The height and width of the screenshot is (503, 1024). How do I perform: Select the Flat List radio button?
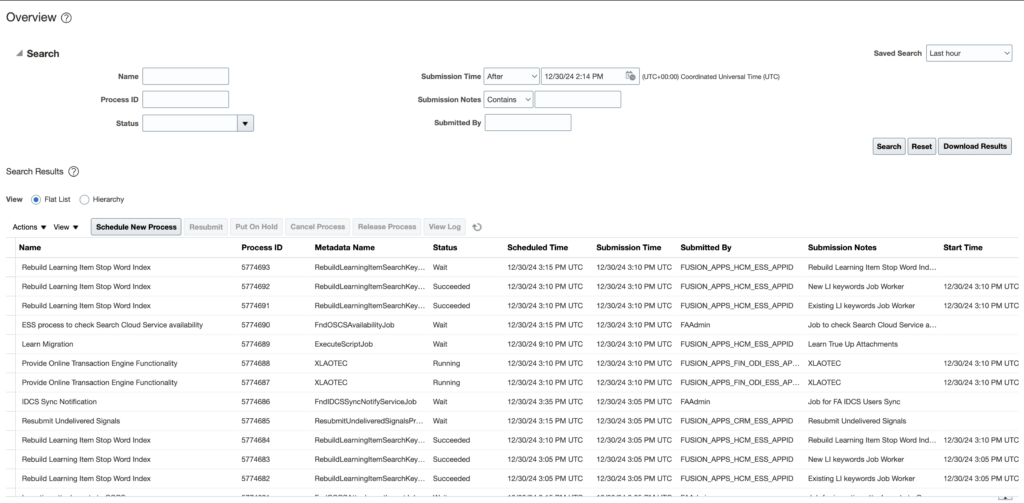tap(37, 200)
